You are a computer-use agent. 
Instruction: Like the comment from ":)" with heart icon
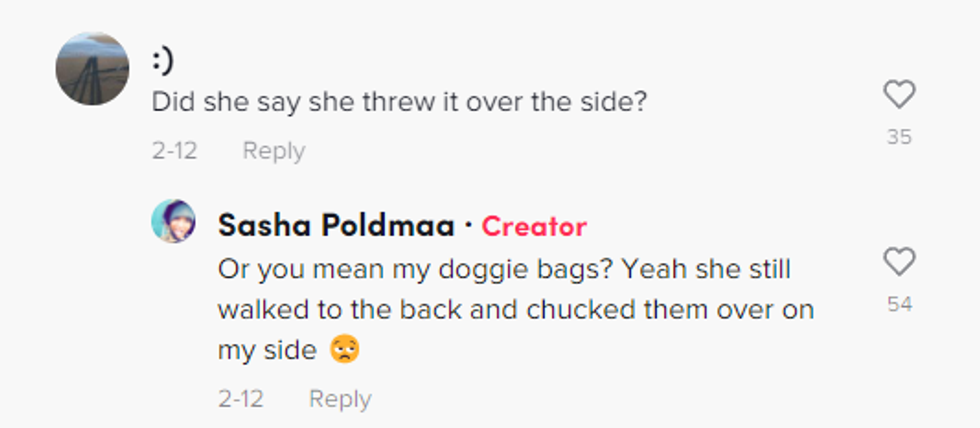pyautogui.click(x=899, y=95)
